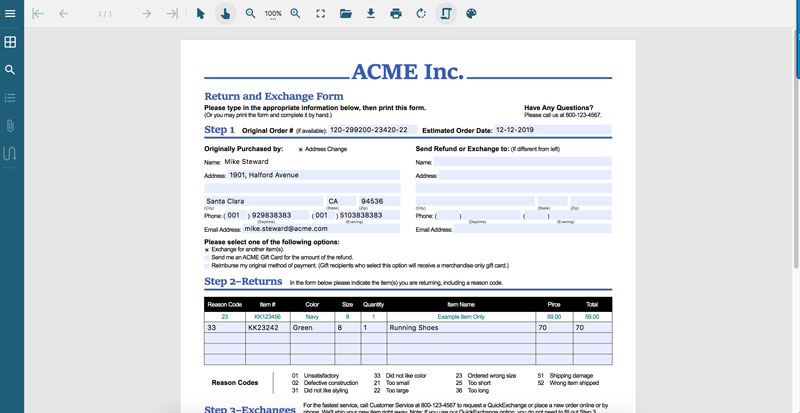This screenshot has width=800, height=413.
Task: Toggle Exchange for another item checkbox
Action: click(207, 250)
